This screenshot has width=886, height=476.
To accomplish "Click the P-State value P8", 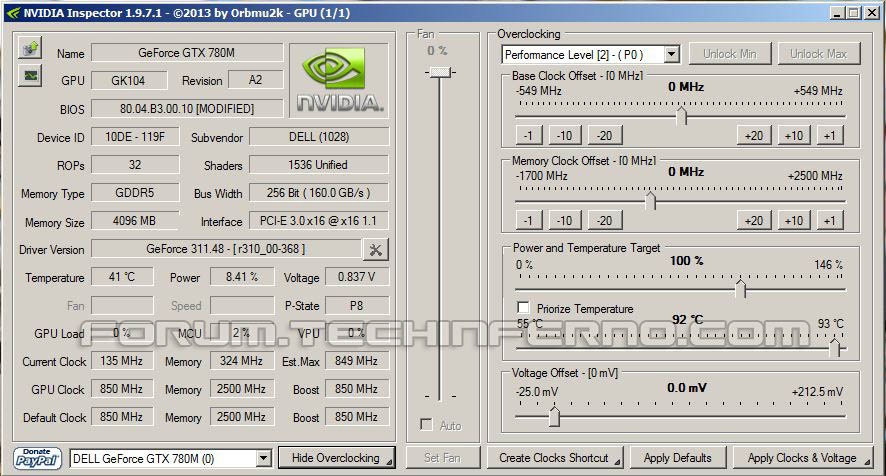I will pyautogui.click(x=357, y=305).
